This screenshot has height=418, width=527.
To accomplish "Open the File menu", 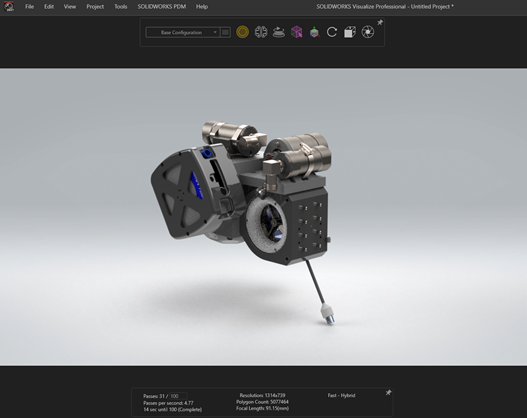I will [x=29, y=6].
